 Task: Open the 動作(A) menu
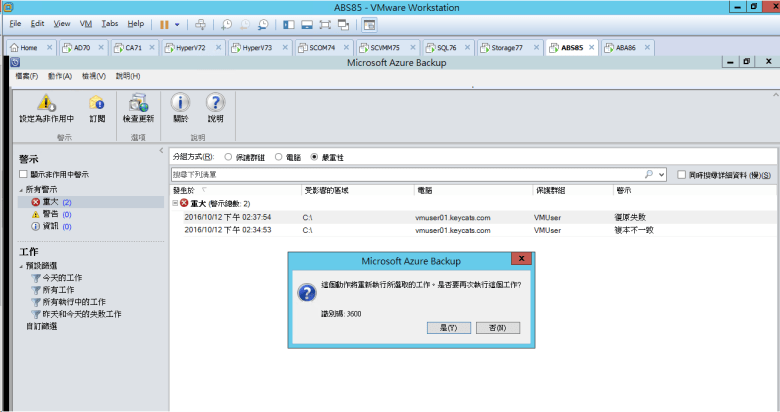(61, 76)
